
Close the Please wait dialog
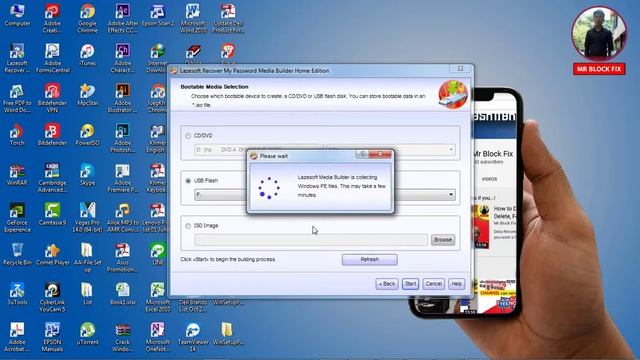[x=380, y=154]
